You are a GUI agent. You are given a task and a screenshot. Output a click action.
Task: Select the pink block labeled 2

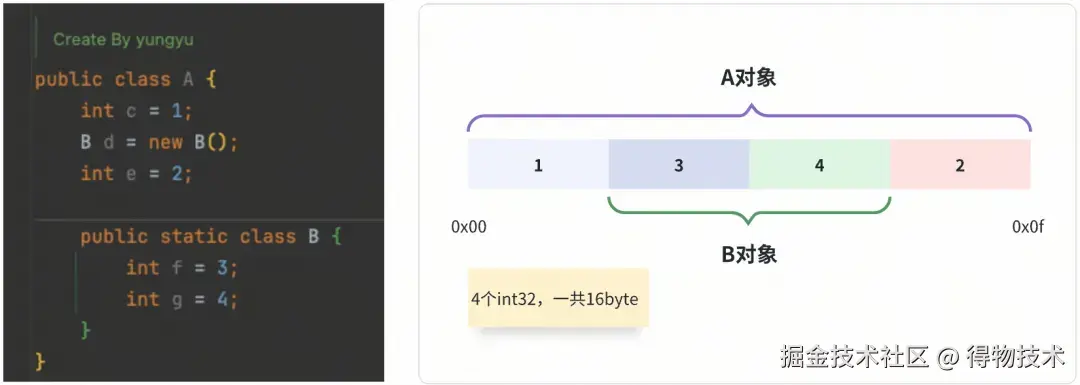960,165
